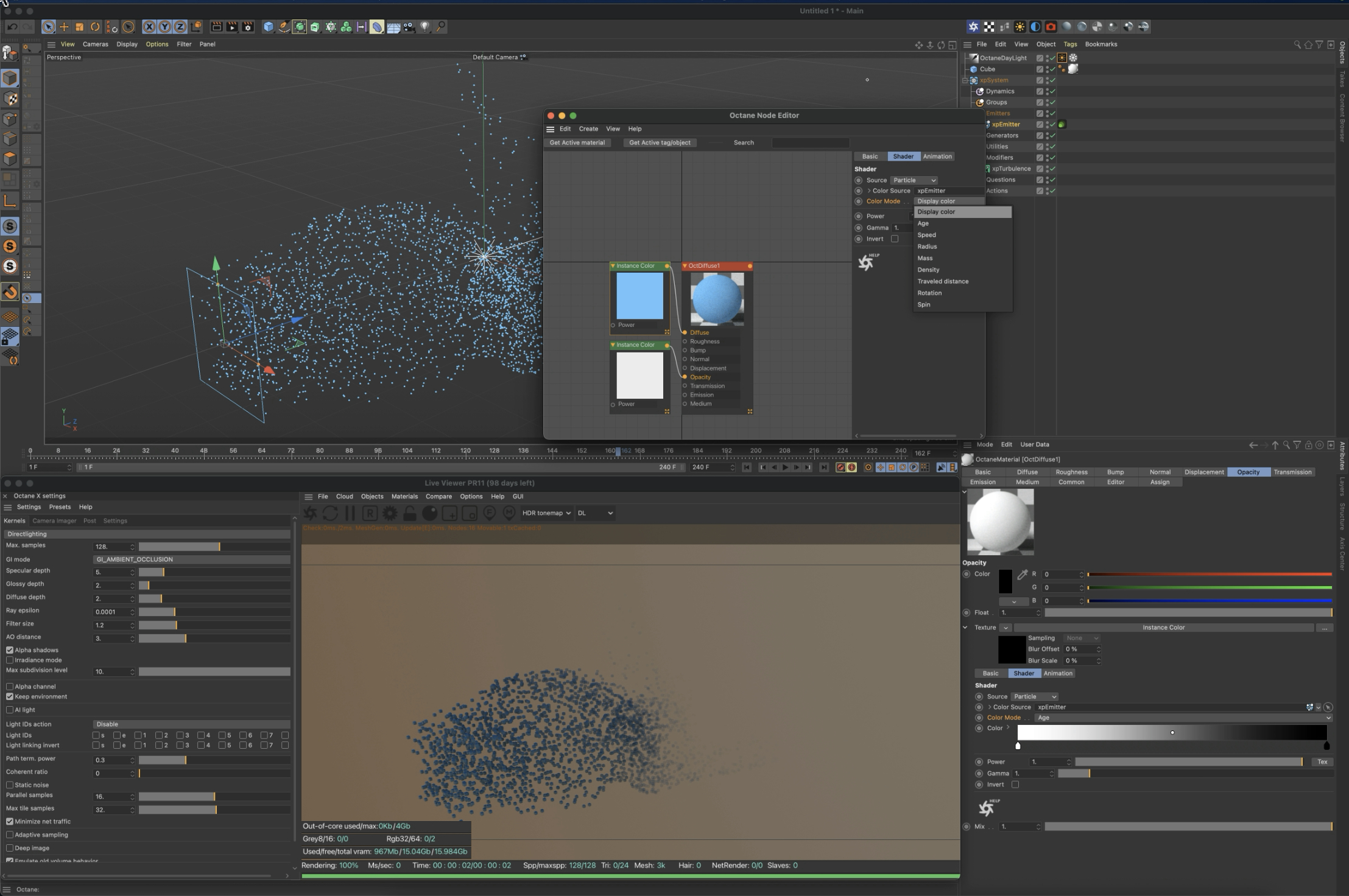Viewport: 1349px width, 896px height.
Task: Click the Live Viewer settings gear icon
Action: pyautogui.click(x=390, y=513)
